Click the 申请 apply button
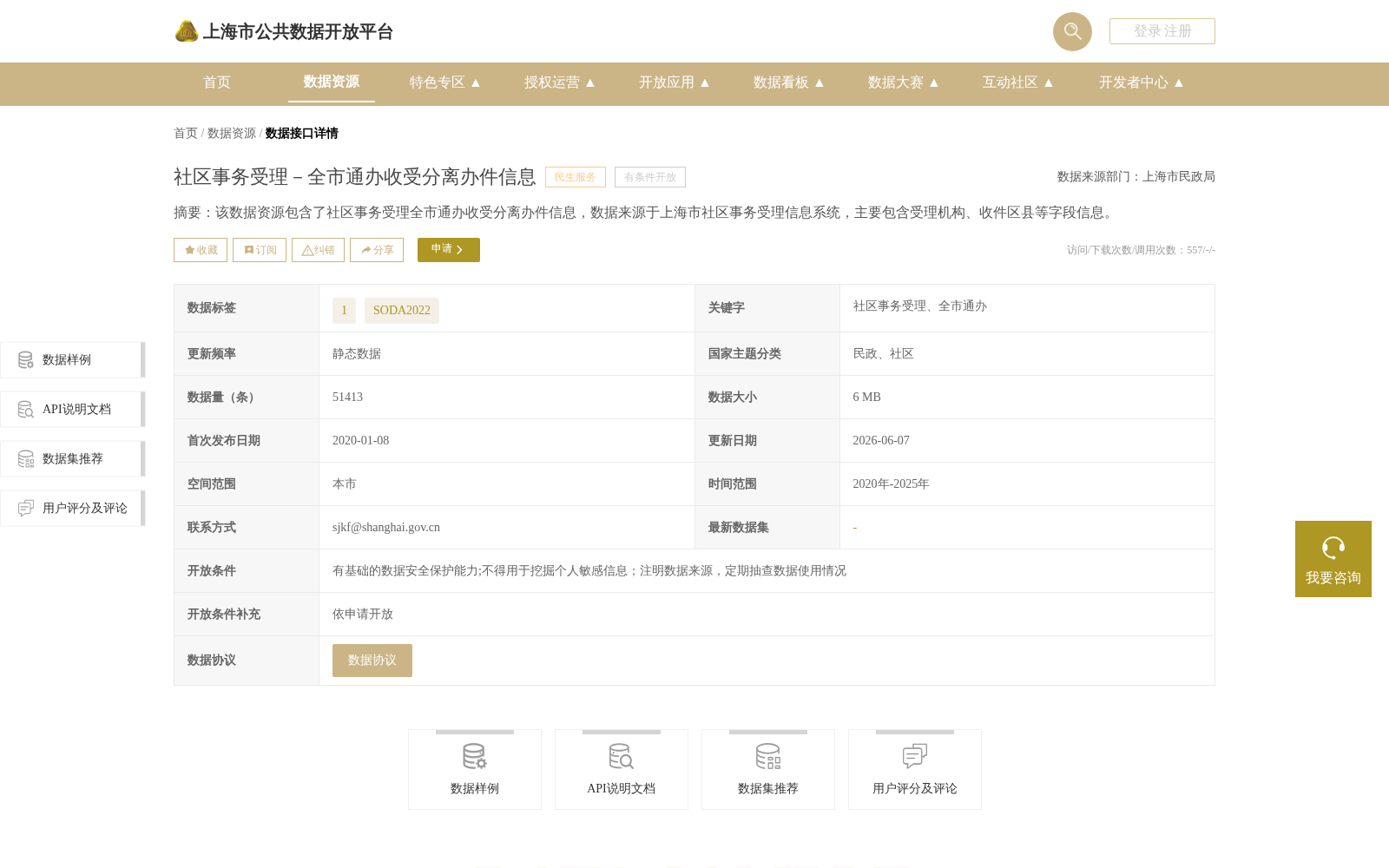This screenshot has width=1389, height=868. click(449, 250)
